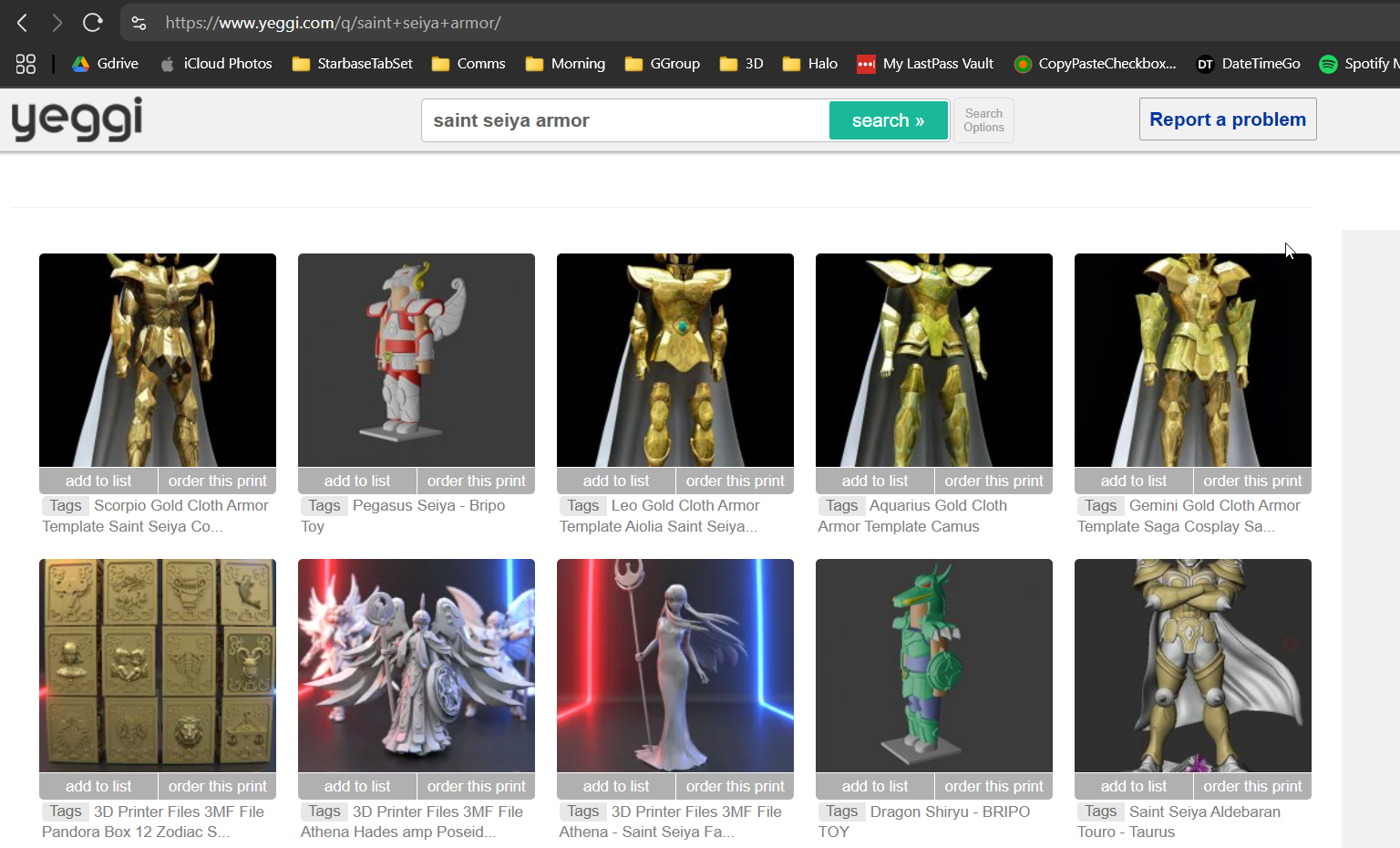Click Tags for Dragon Shiryu BRIPO TOY

pyautogui.click(x=842, y=811)
